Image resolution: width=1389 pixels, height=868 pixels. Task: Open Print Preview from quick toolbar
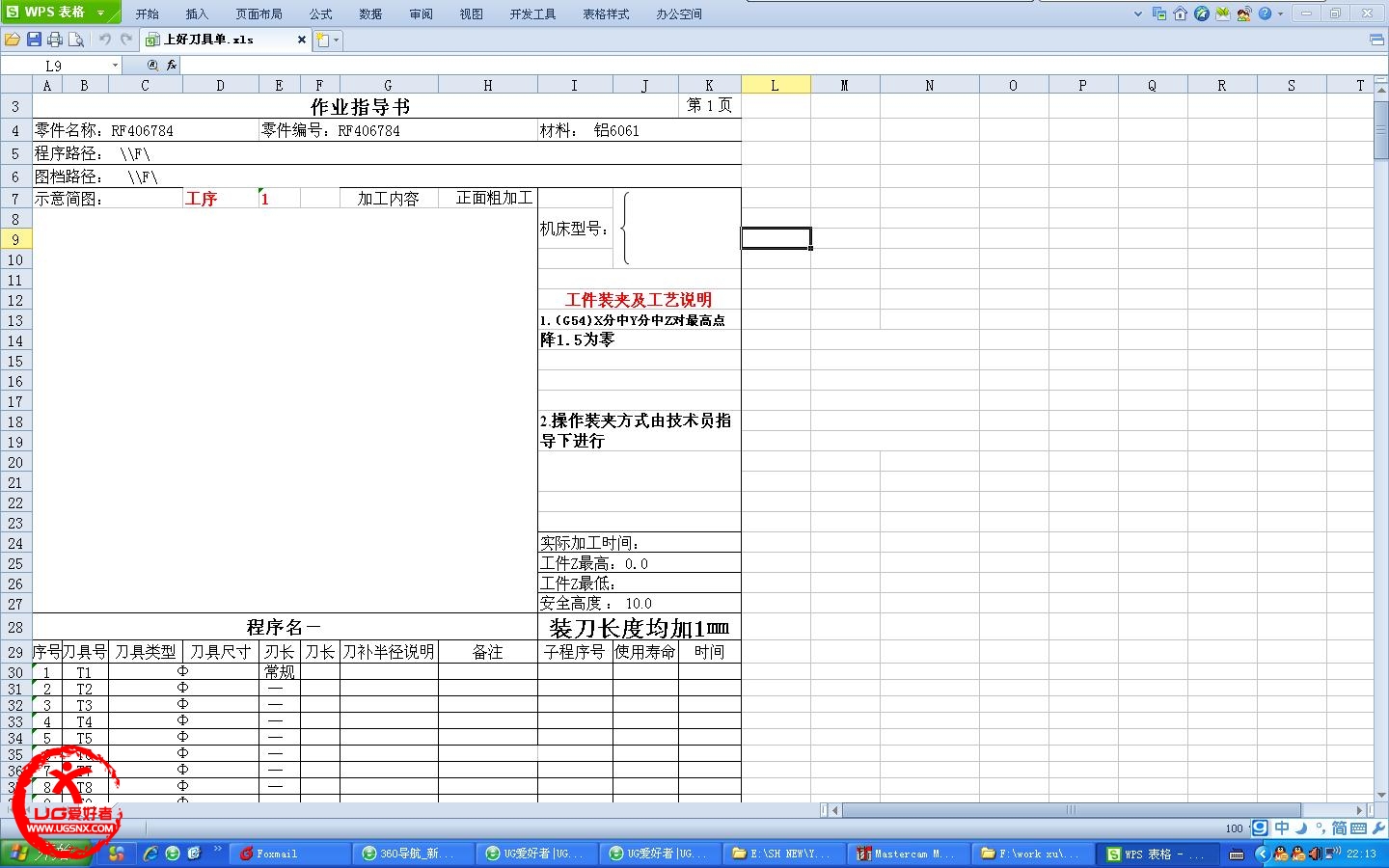[x=76, y=40]
